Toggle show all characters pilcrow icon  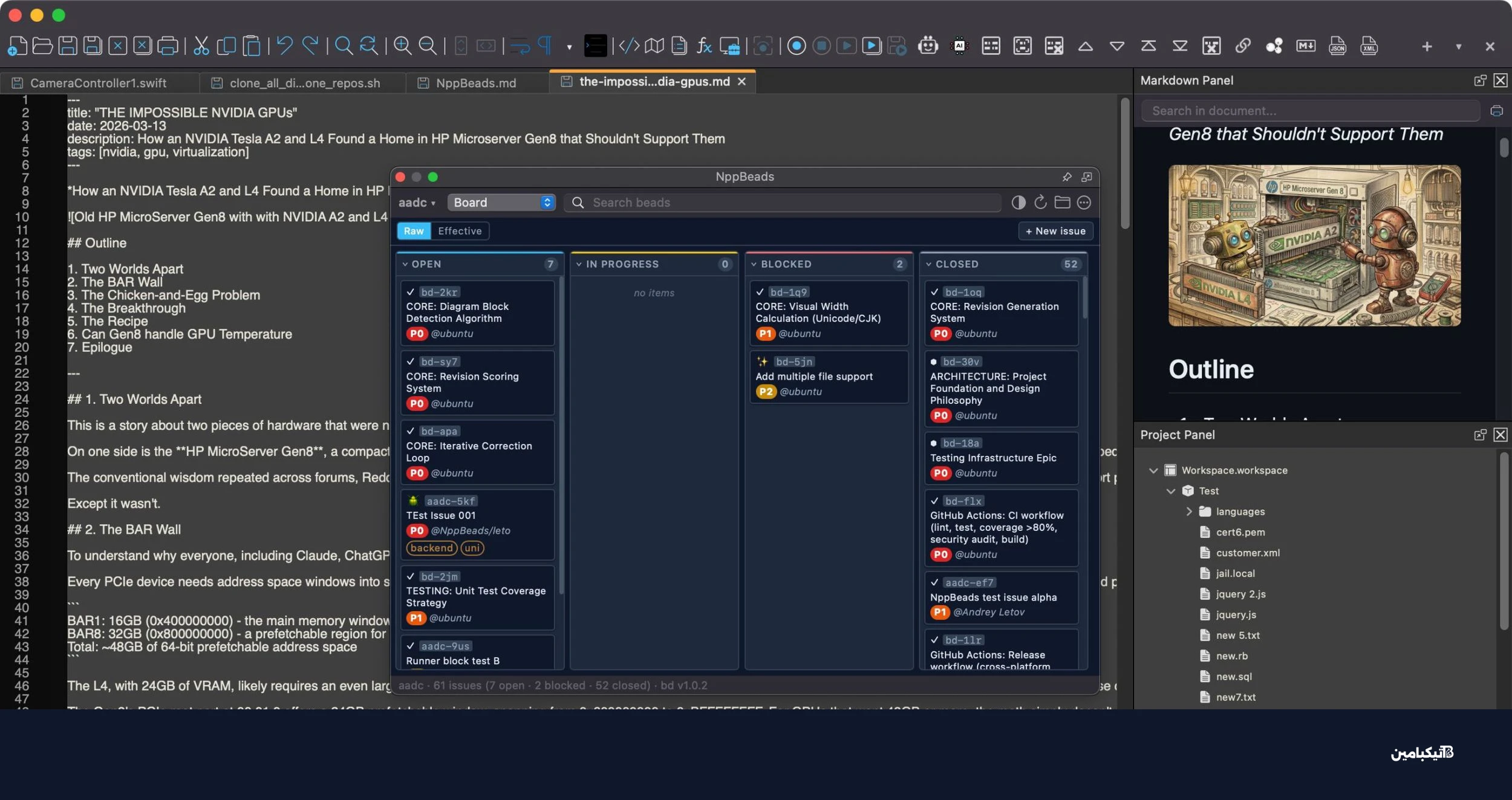tap(546, 46)
